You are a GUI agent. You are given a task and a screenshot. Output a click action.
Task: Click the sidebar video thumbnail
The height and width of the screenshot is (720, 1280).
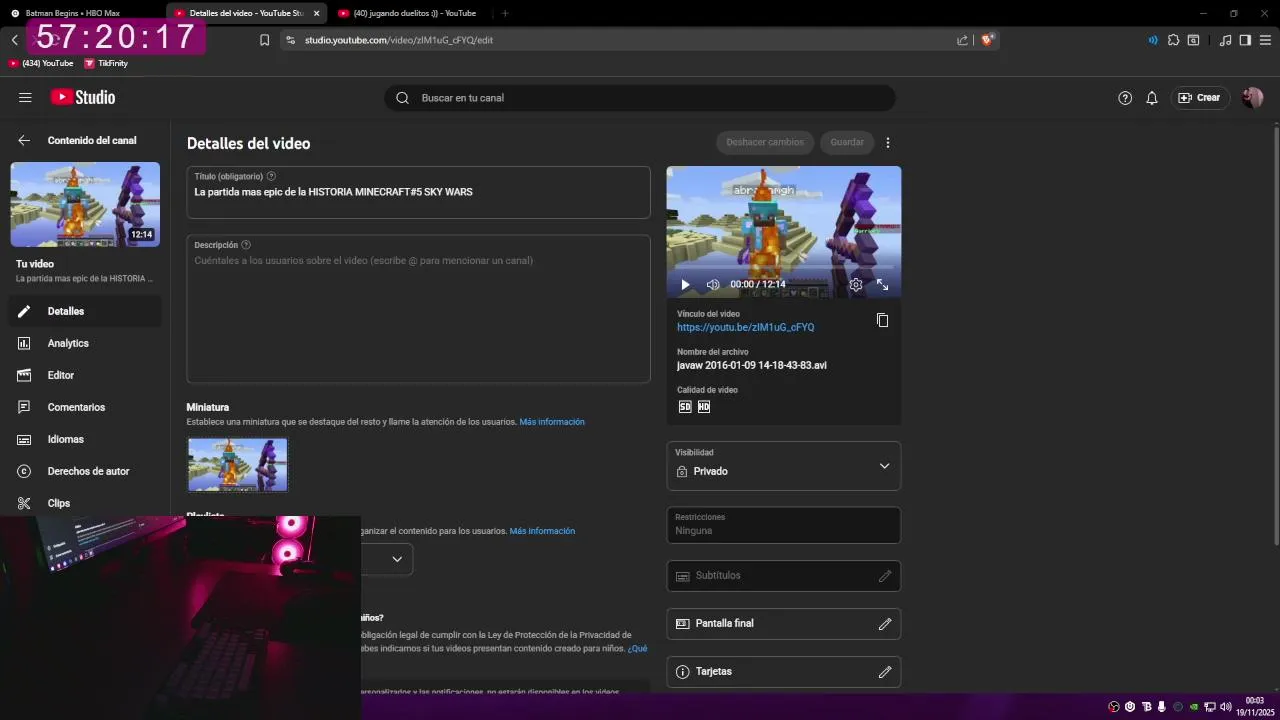pyautogui.click(x=85, y=204)
